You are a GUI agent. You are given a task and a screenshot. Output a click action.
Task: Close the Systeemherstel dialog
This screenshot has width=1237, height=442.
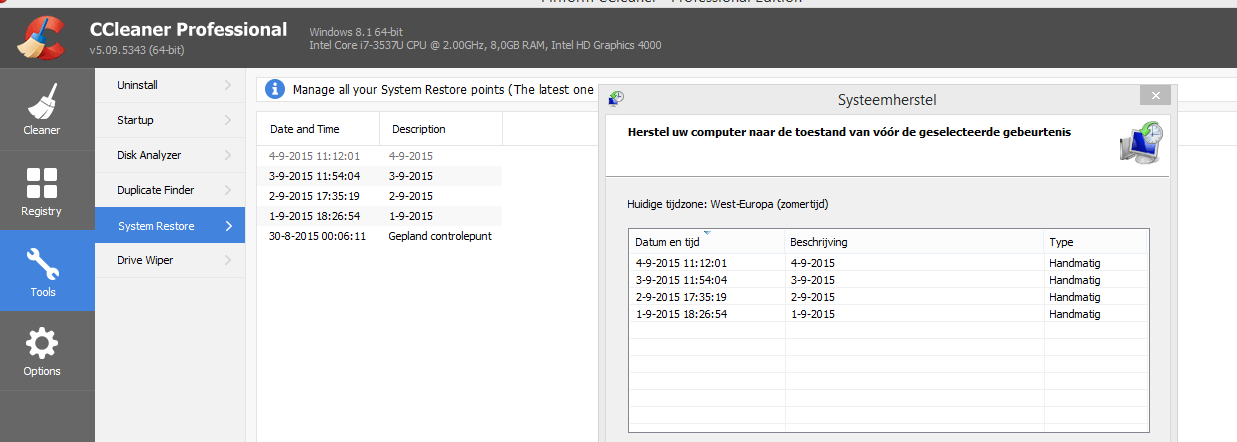click(x=1155, y=96)
